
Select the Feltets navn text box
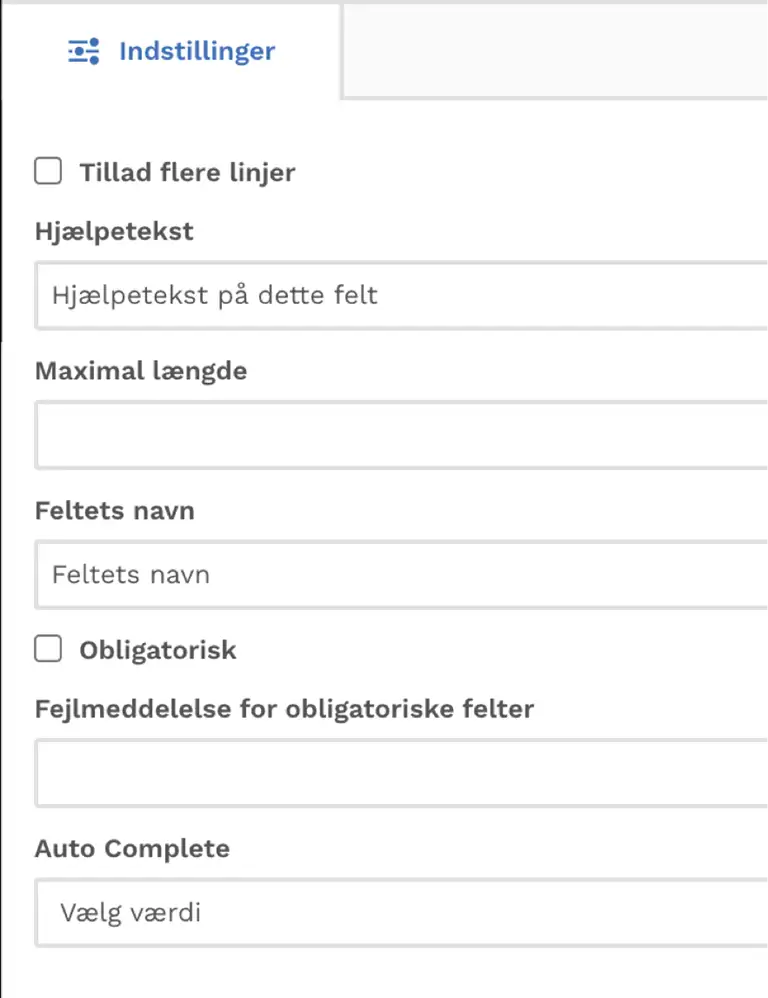click(401, 575)
